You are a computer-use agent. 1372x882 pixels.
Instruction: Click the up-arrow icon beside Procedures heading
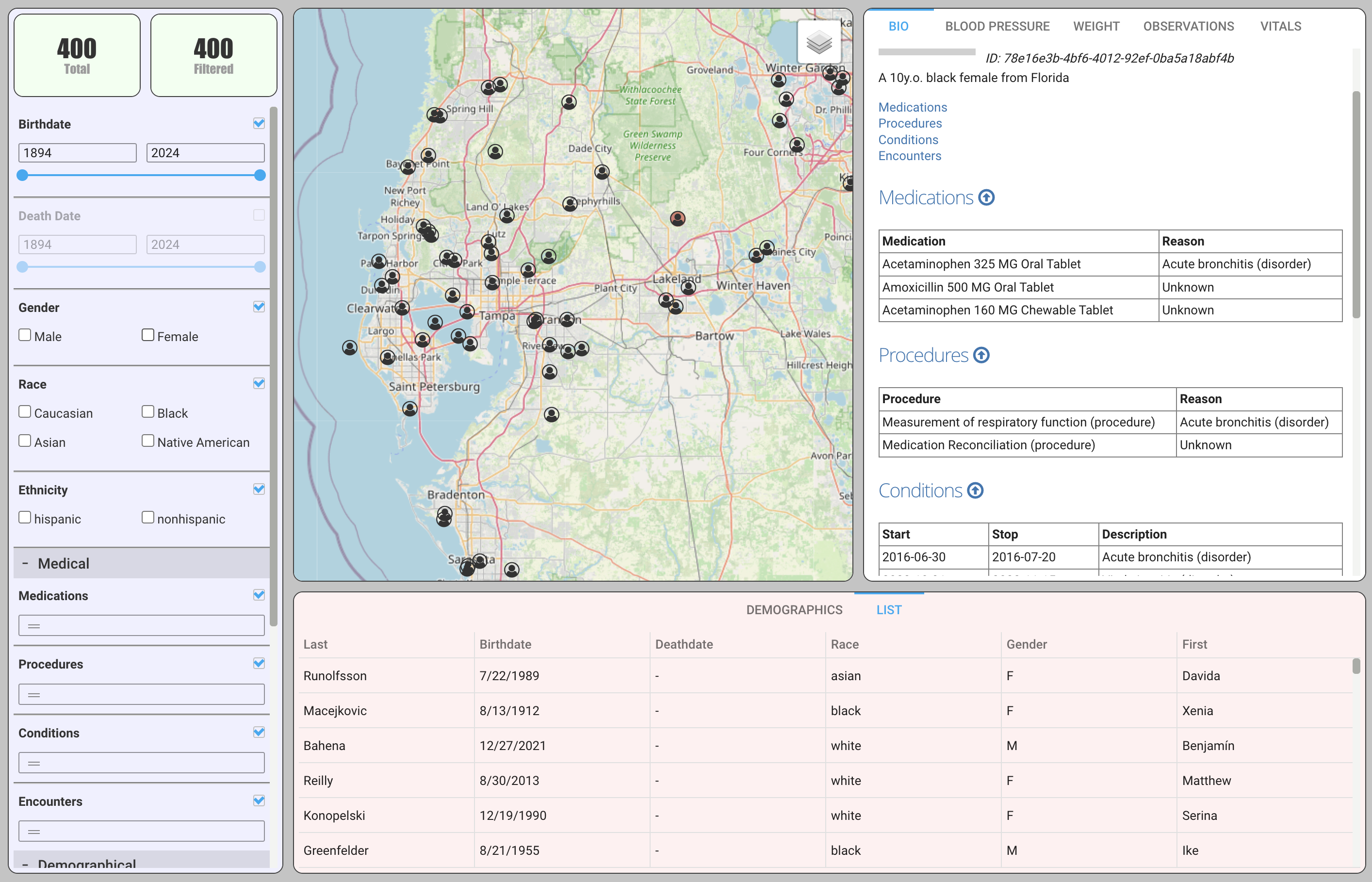[x=981, y=355]
